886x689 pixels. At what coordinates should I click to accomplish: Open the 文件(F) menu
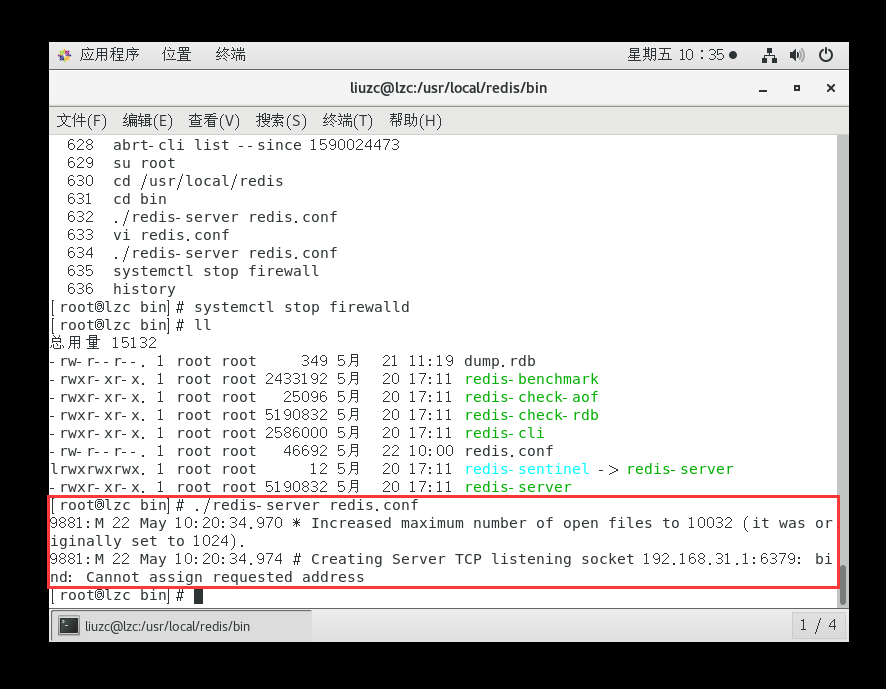pos(81,120)
